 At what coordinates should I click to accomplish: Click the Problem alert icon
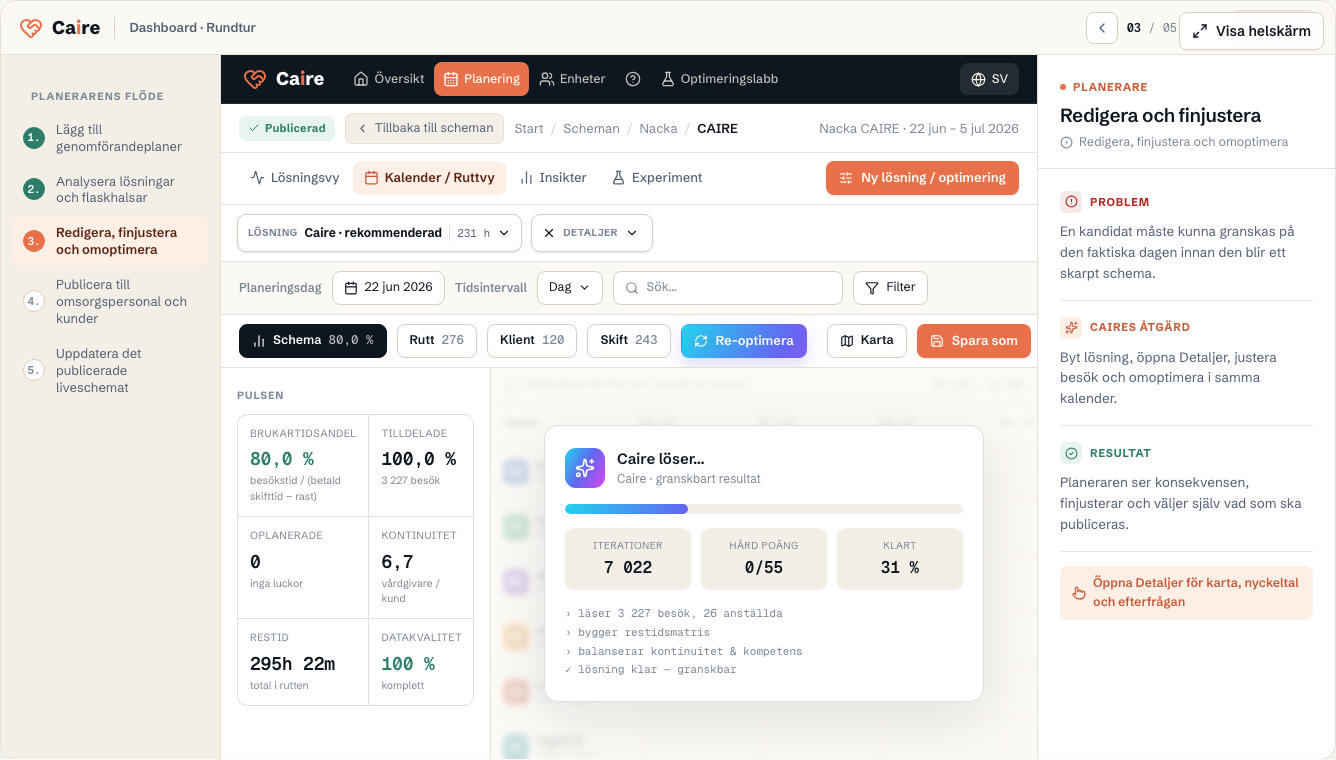tap(1071, 202)
